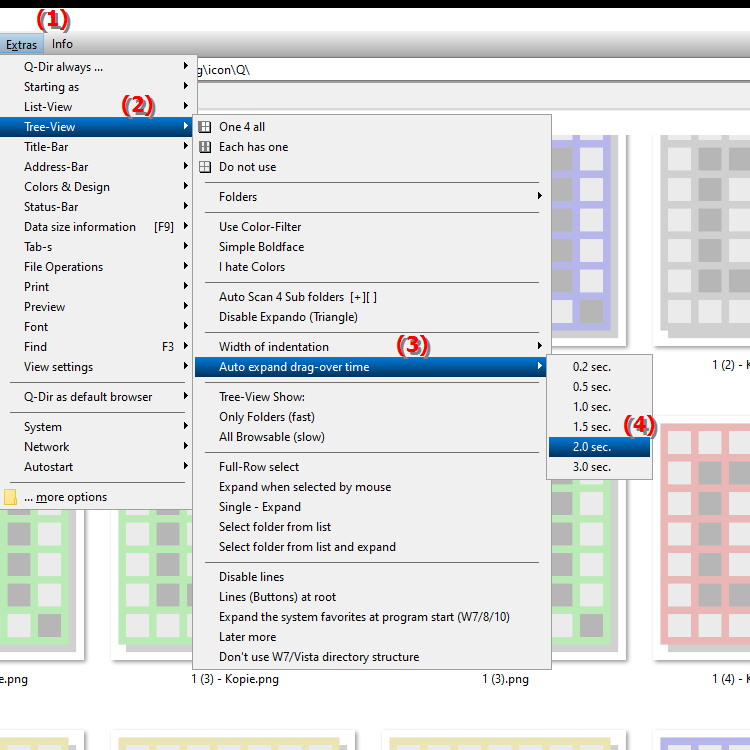Choose Only Folders (fast) display
This screenshot has width=750, height=750.
point(372,417)
